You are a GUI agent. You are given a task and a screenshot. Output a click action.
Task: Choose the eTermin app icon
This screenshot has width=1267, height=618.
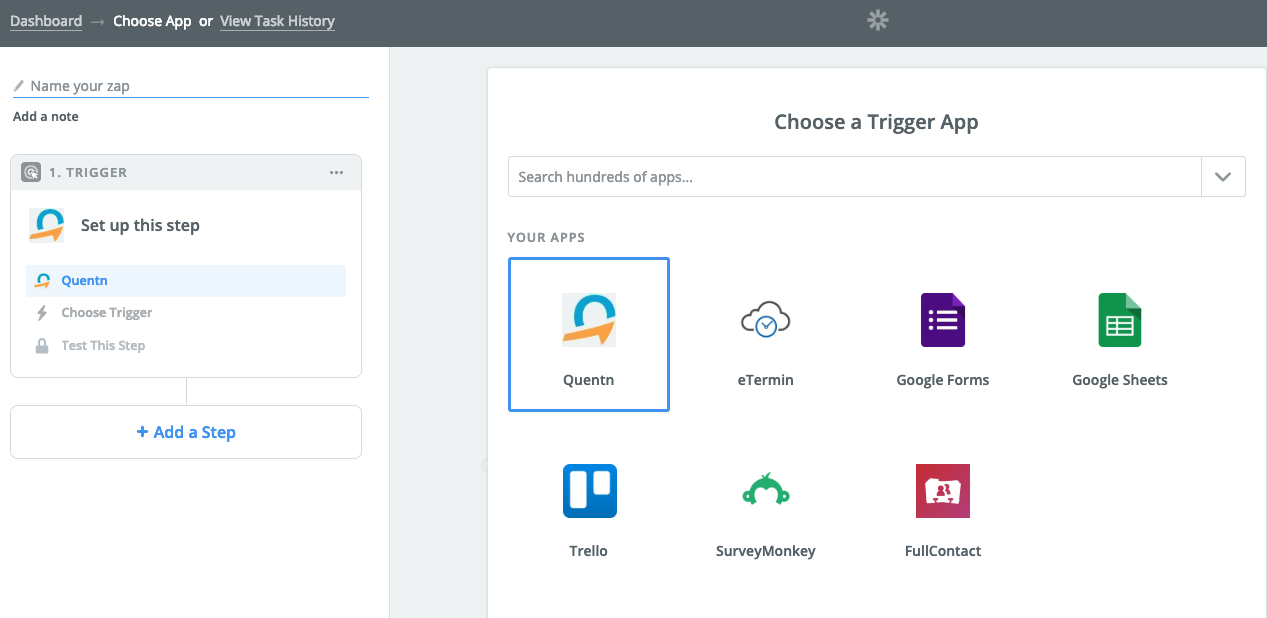[x=765, y=320]
